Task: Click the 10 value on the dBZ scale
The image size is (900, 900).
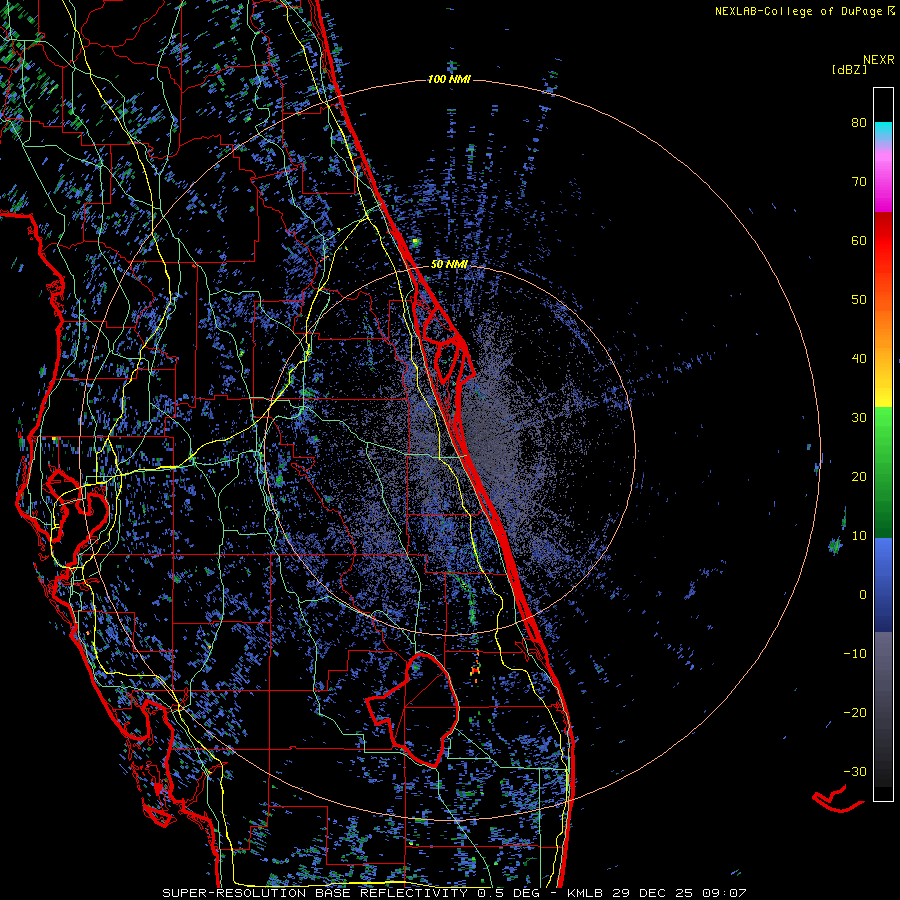Action: [x=859, y=536]
